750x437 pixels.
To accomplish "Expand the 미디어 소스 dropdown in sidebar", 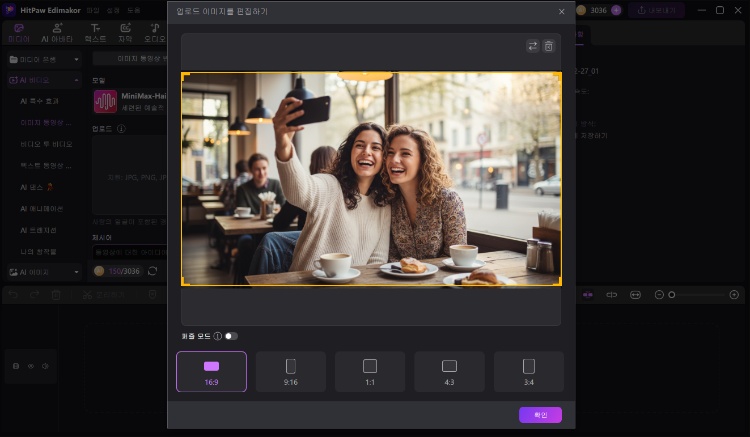I will click(44, 59).
